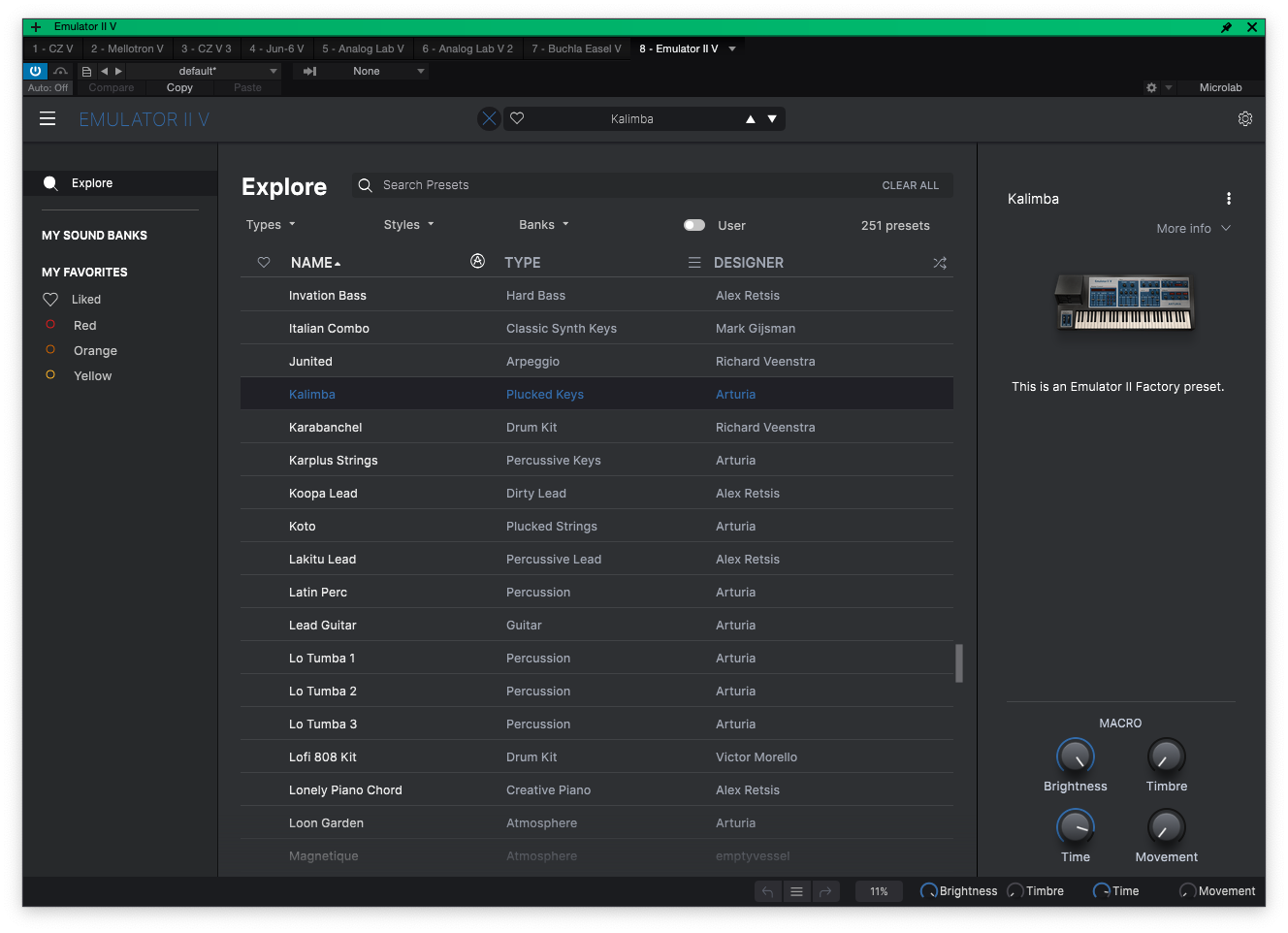The height and width of the screenshot is (933, 1288).
Task: Open the Styles filter dropdown
Action: (x=408, y=225)
